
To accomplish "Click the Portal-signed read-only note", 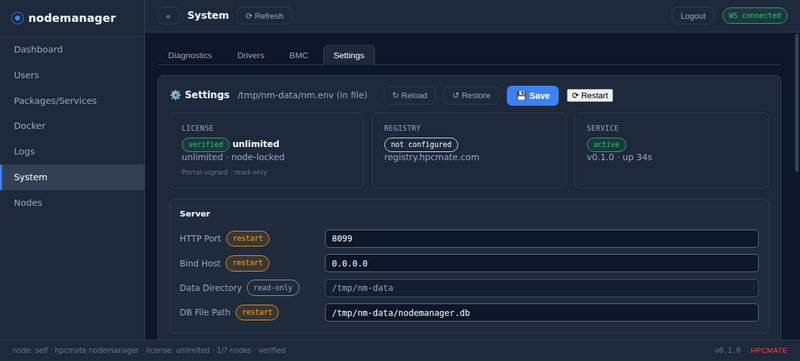I will (x=224, y=172).
